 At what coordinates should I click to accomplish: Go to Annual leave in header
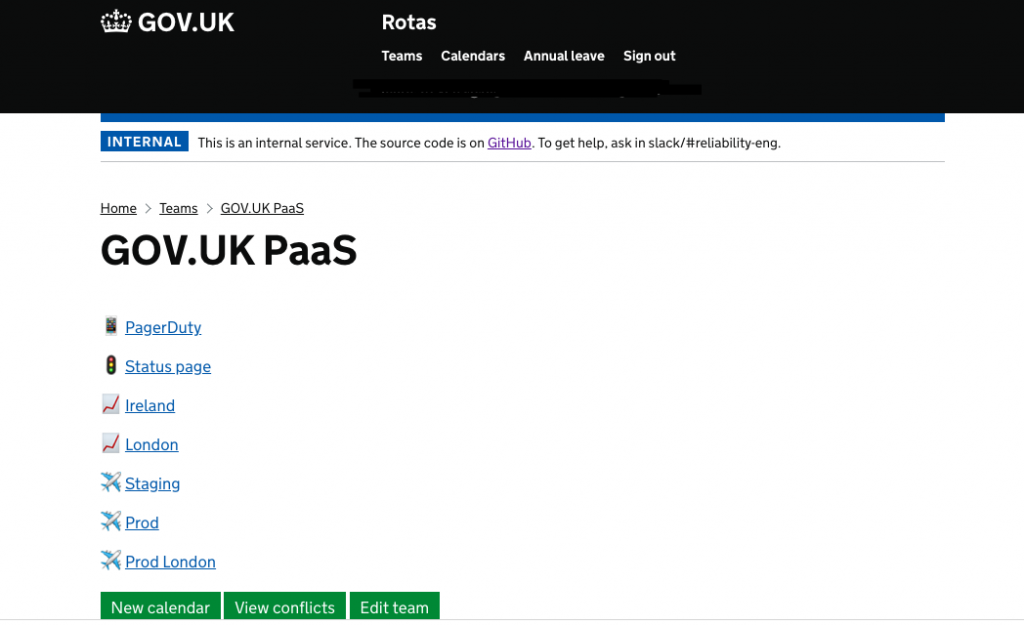[x=564, y=56]
